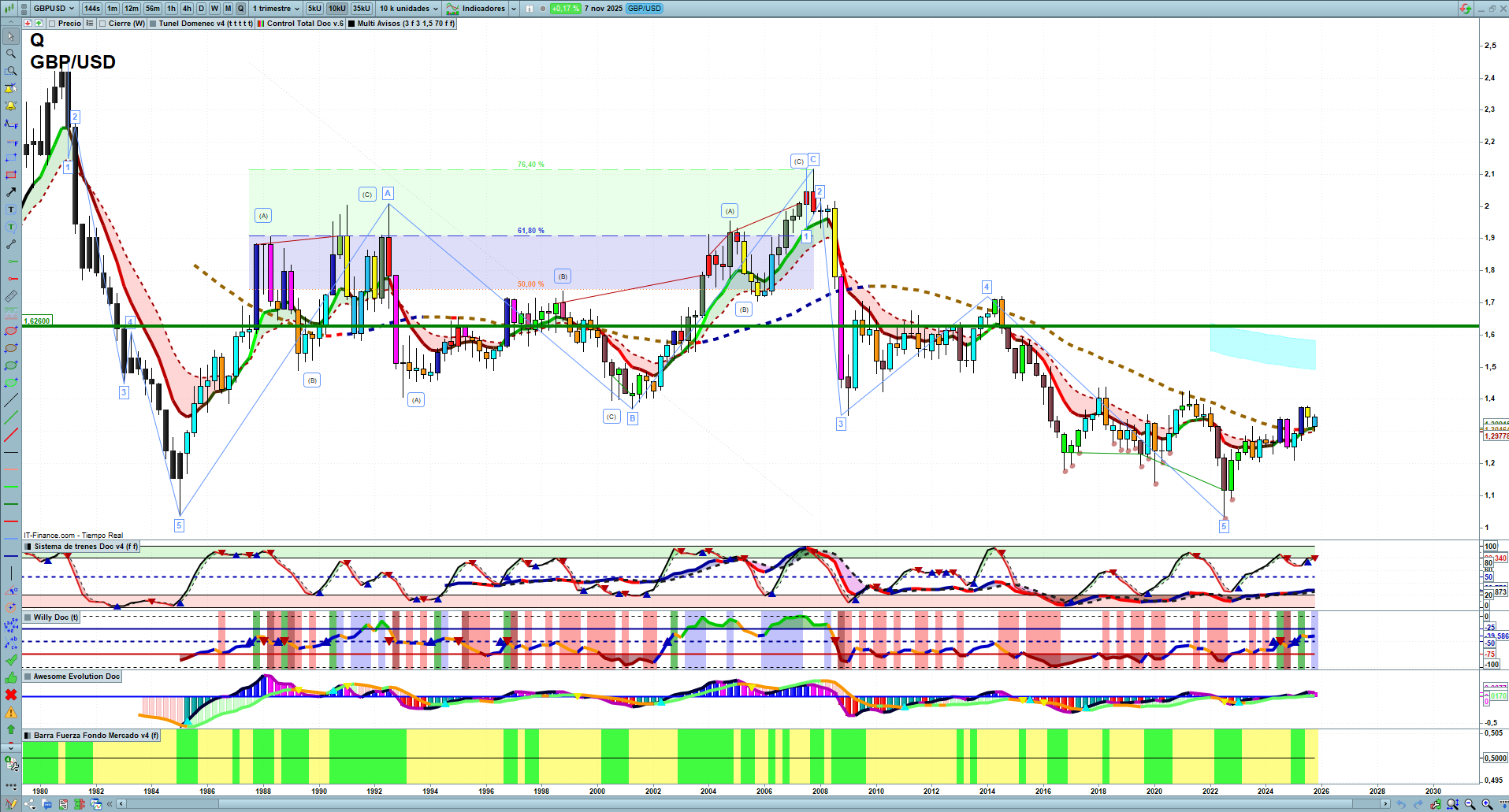Image resolution: width=1509 pixels, height=812 pixels.
Task: Click the 5kU units button
Action: (314, 9)
